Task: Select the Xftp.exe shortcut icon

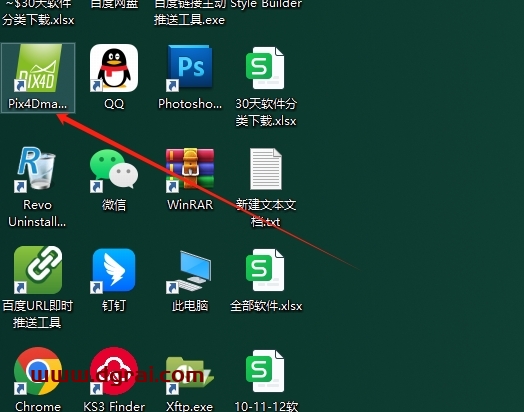Action: pyautogui.click(x=190, y=376)
